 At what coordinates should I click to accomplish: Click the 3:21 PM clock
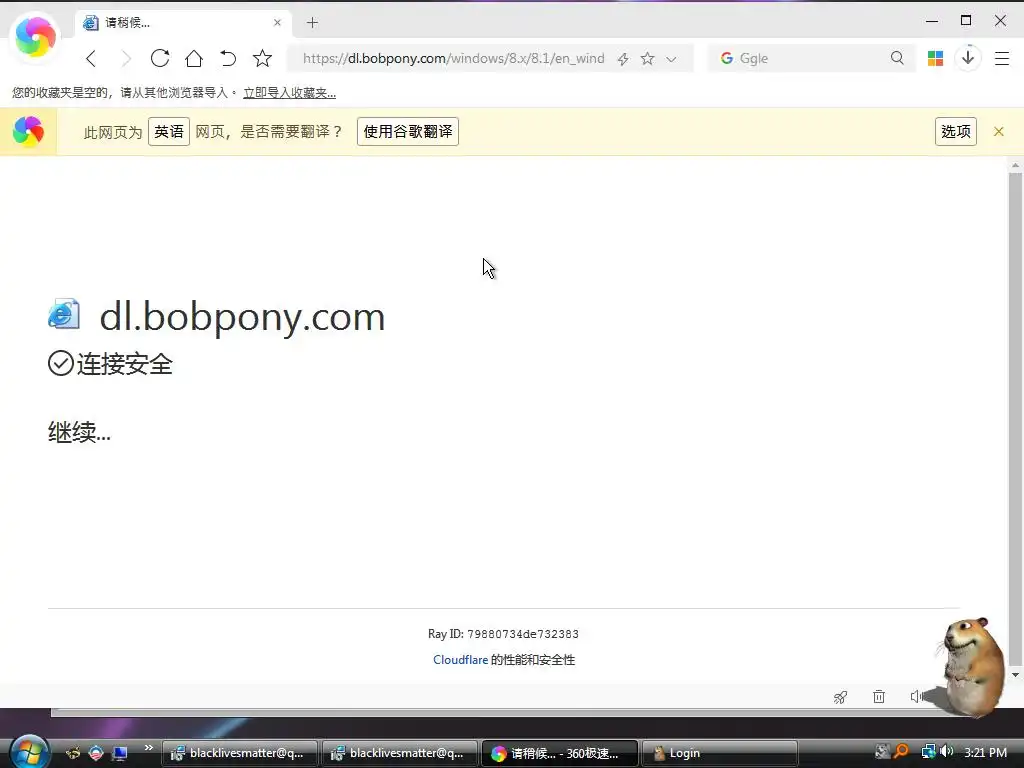click(985, 752)
